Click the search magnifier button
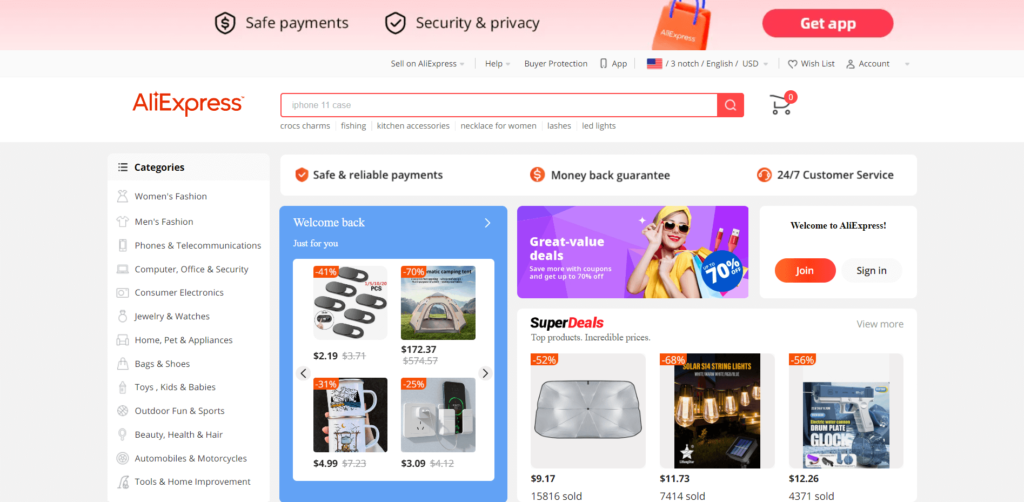1024x502 pixels. (x=730, y=105)
